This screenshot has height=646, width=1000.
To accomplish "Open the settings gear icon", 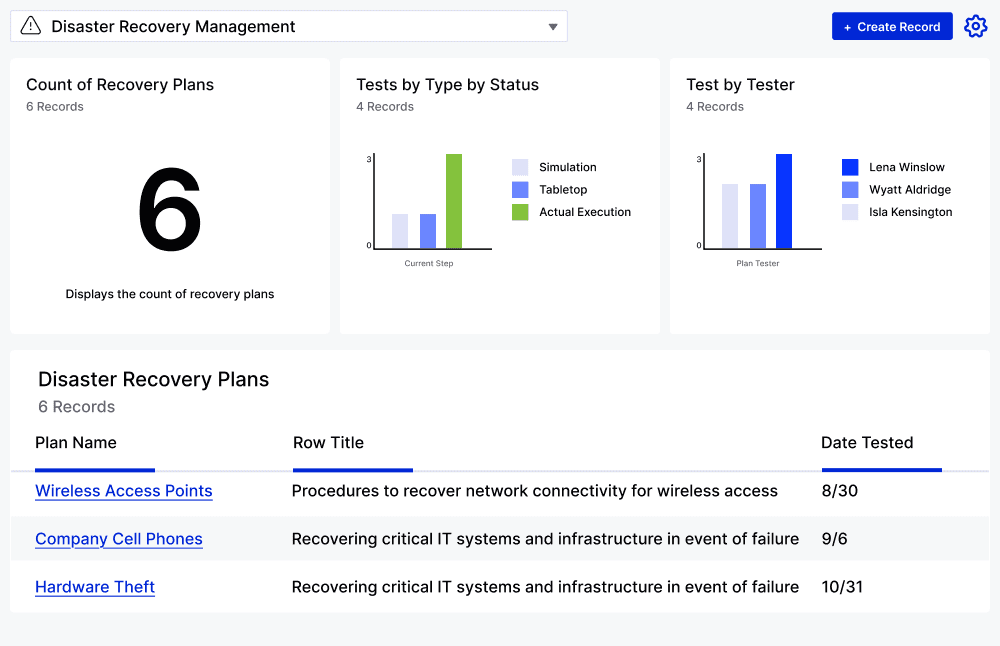I will 975,27.
